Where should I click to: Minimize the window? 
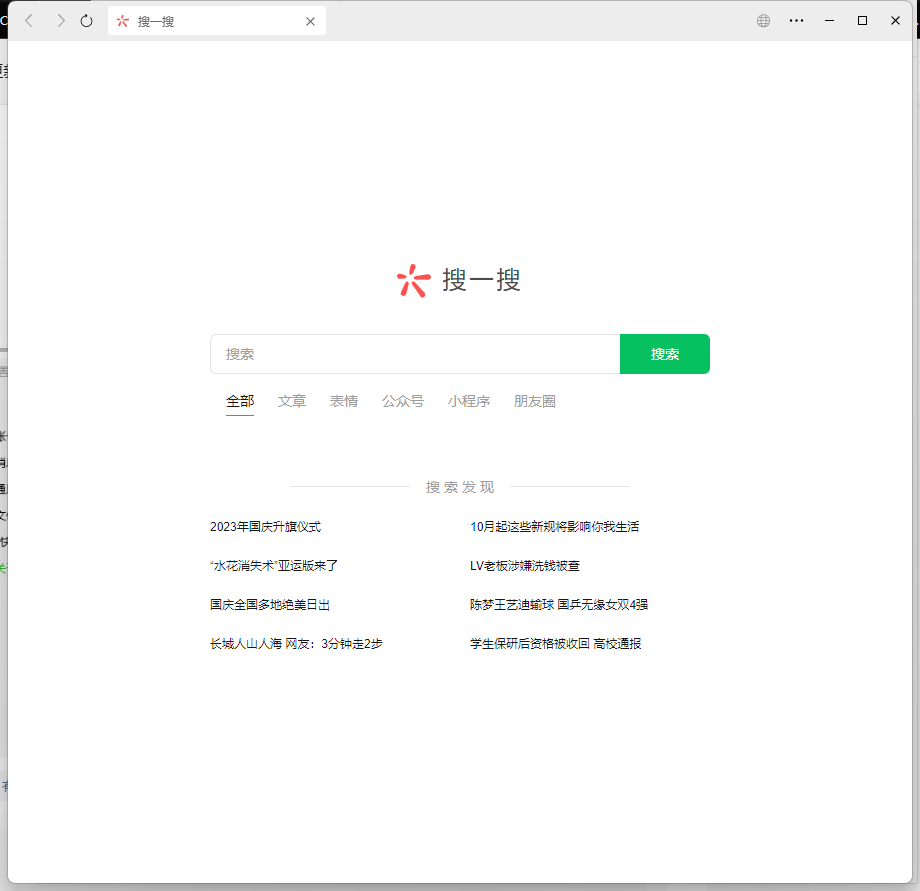tap(829, 21)
